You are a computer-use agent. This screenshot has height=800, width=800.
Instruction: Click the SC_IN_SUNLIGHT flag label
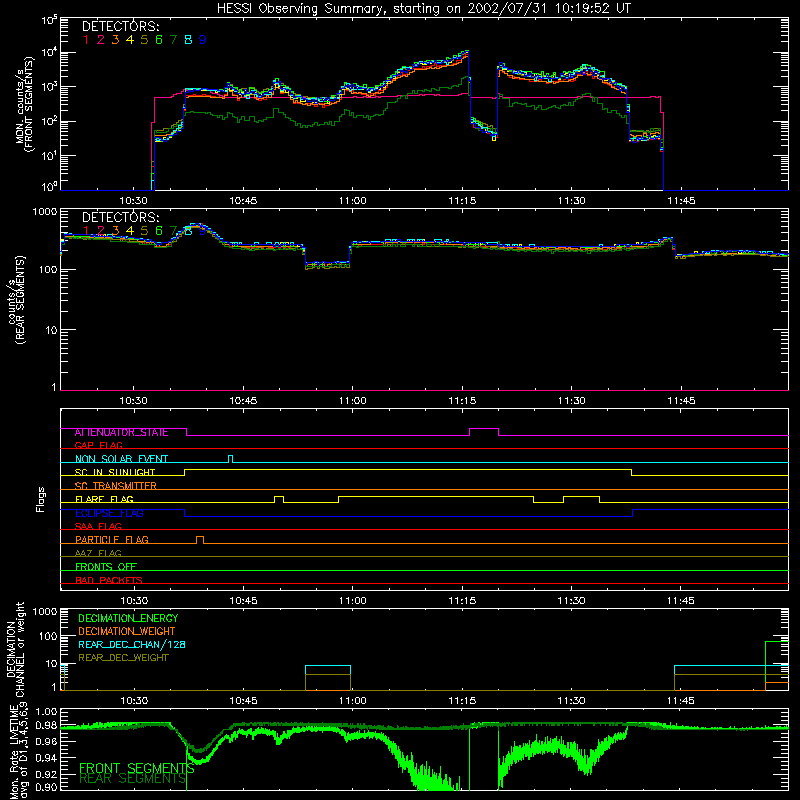coord(115,472)
